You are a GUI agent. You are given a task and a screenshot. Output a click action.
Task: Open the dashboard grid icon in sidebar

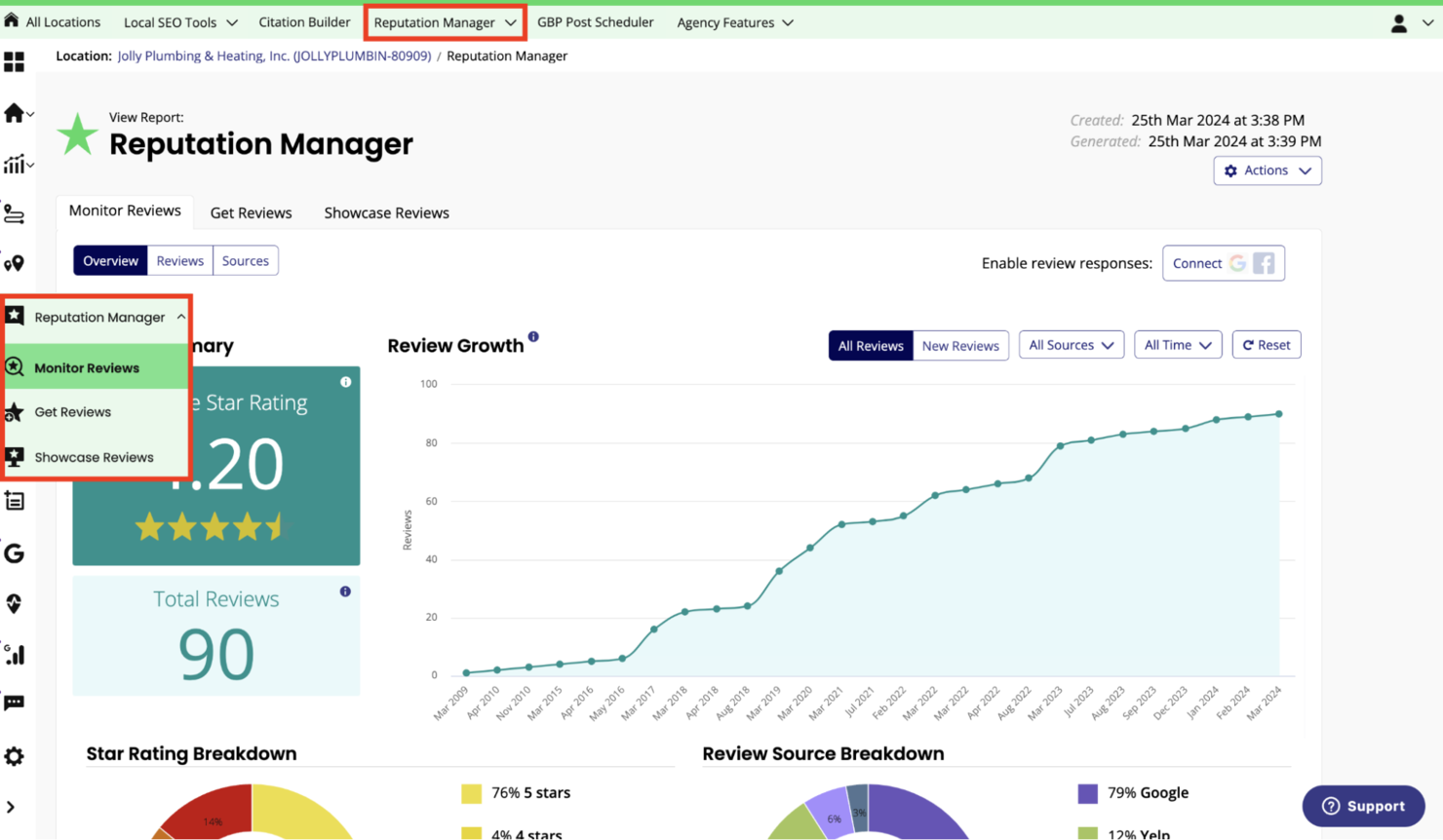pyautogui.click(x=14, y=62)
